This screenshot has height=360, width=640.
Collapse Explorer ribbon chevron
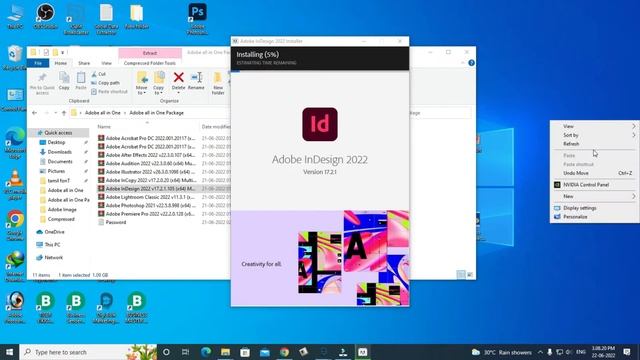pos(462,63)
